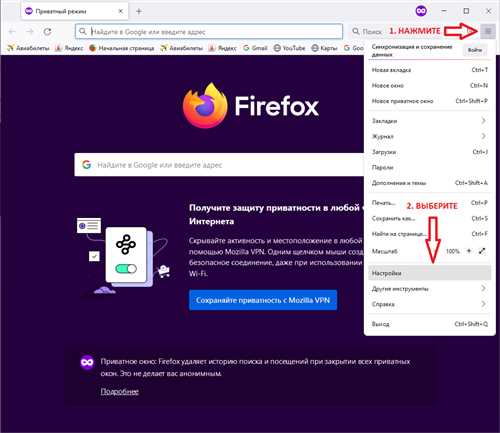500x433 pixels.
Task: Click the zoom in plus icon in menu
Action: 469,251
